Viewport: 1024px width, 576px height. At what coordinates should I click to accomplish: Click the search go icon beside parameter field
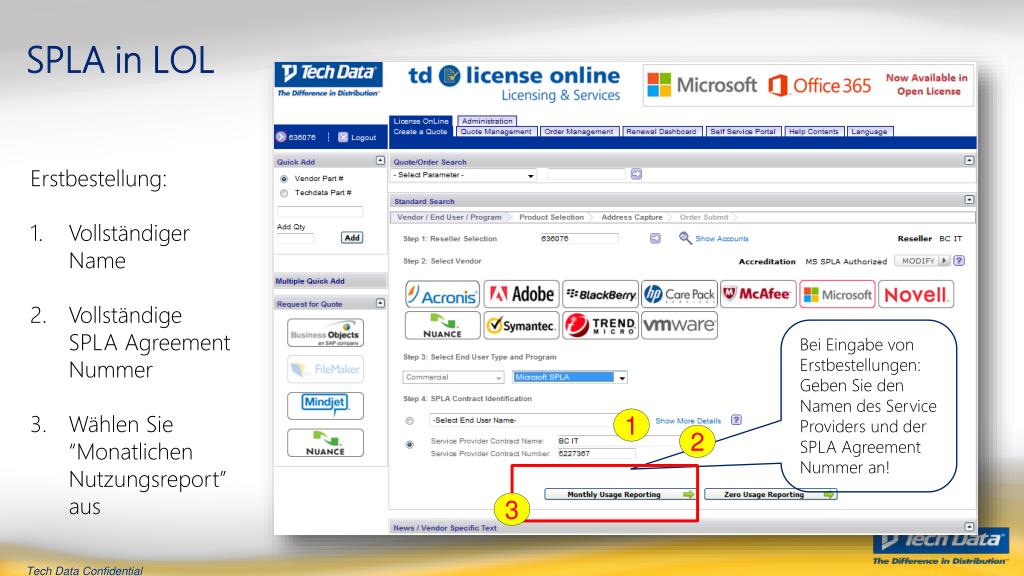pos(636,174)
